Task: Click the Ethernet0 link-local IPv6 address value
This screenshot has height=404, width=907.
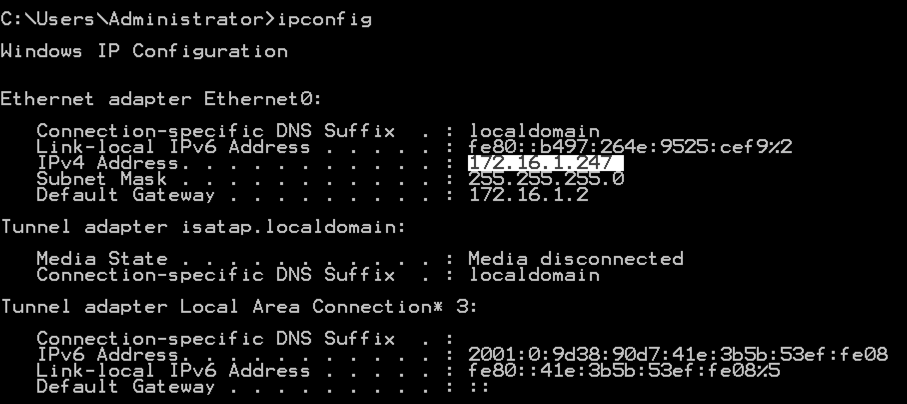Action: (630, 147)
